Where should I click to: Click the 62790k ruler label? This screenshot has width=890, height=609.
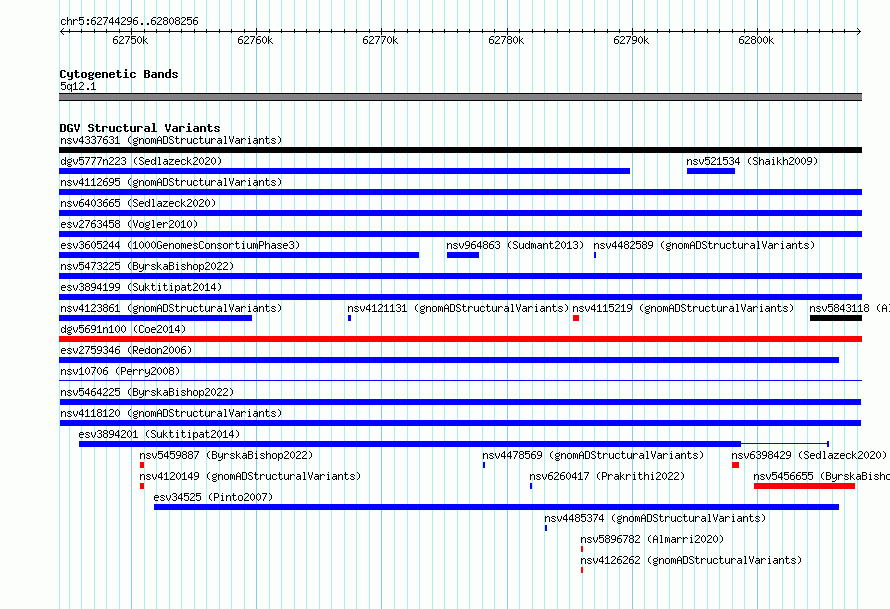(x=631, y=40)
